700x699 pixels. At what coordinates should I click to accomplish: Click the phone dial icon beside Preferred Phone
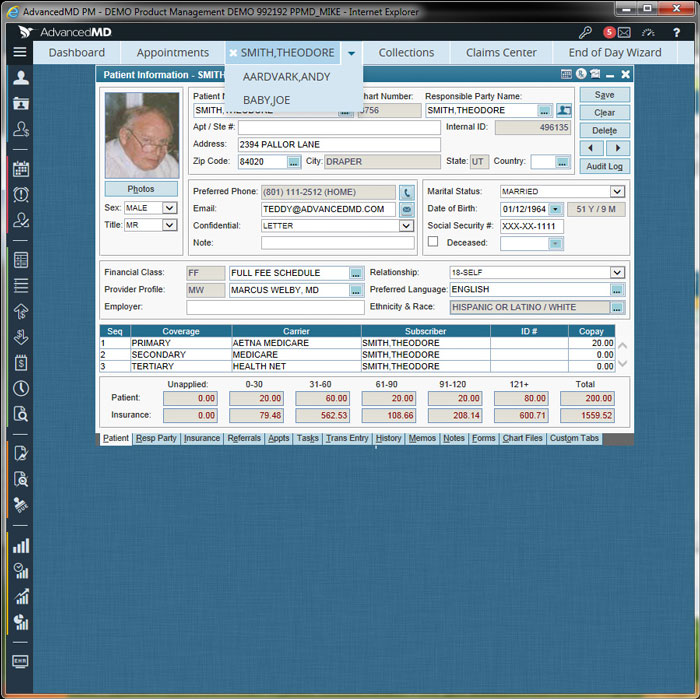coord(407,192)
